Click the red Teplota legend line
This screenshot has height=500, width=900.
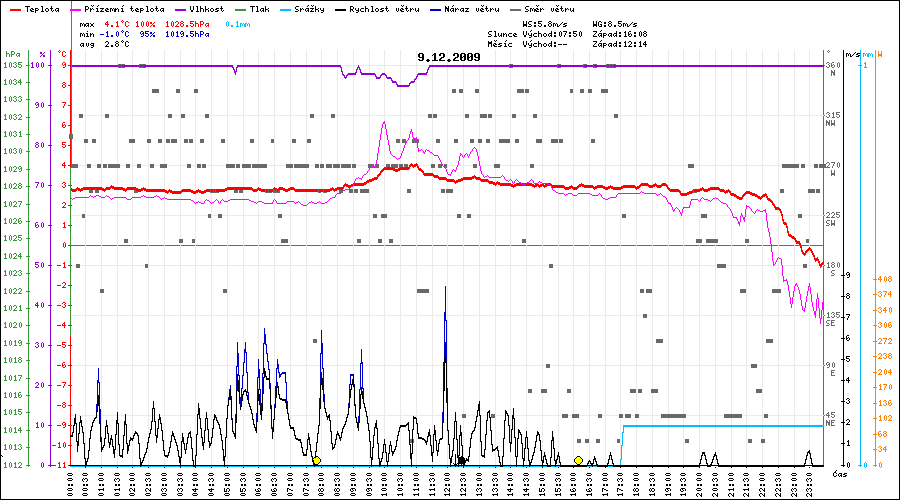pyautogui.click(x=14, y=9)
